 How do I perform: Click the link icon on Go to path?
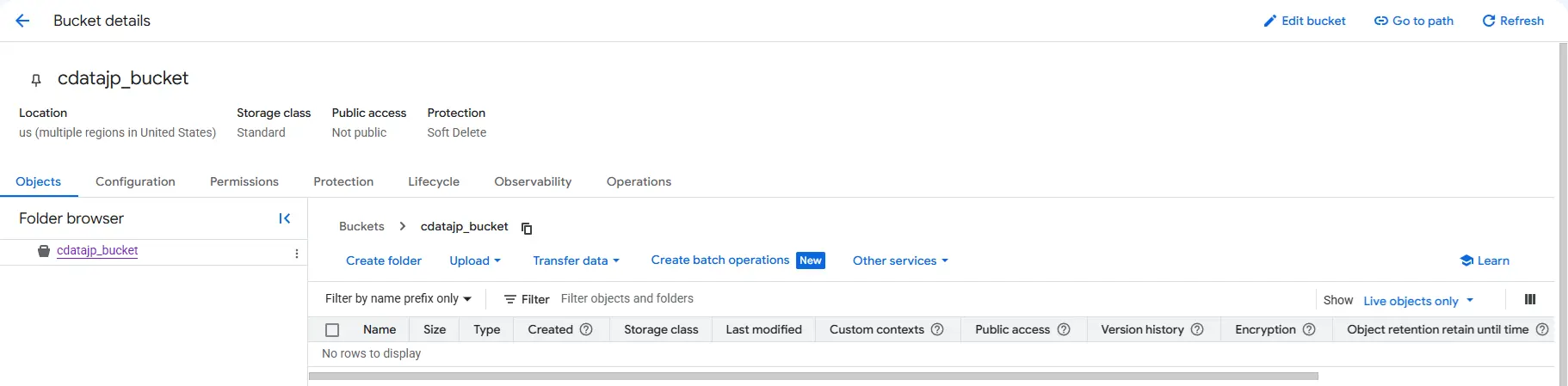1380,21
